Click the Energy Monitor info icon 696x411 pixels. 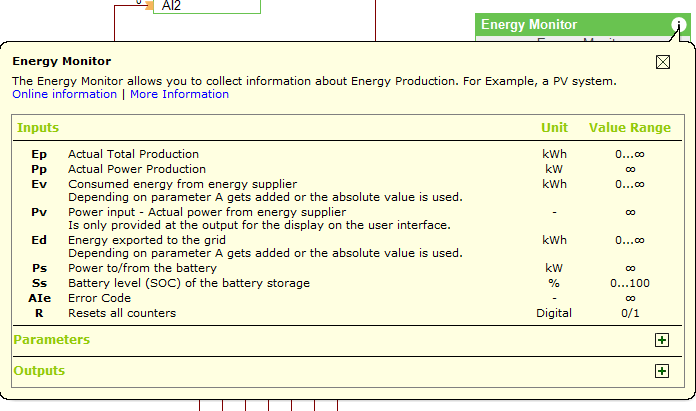pyautogui.click(x=679, y=25)
